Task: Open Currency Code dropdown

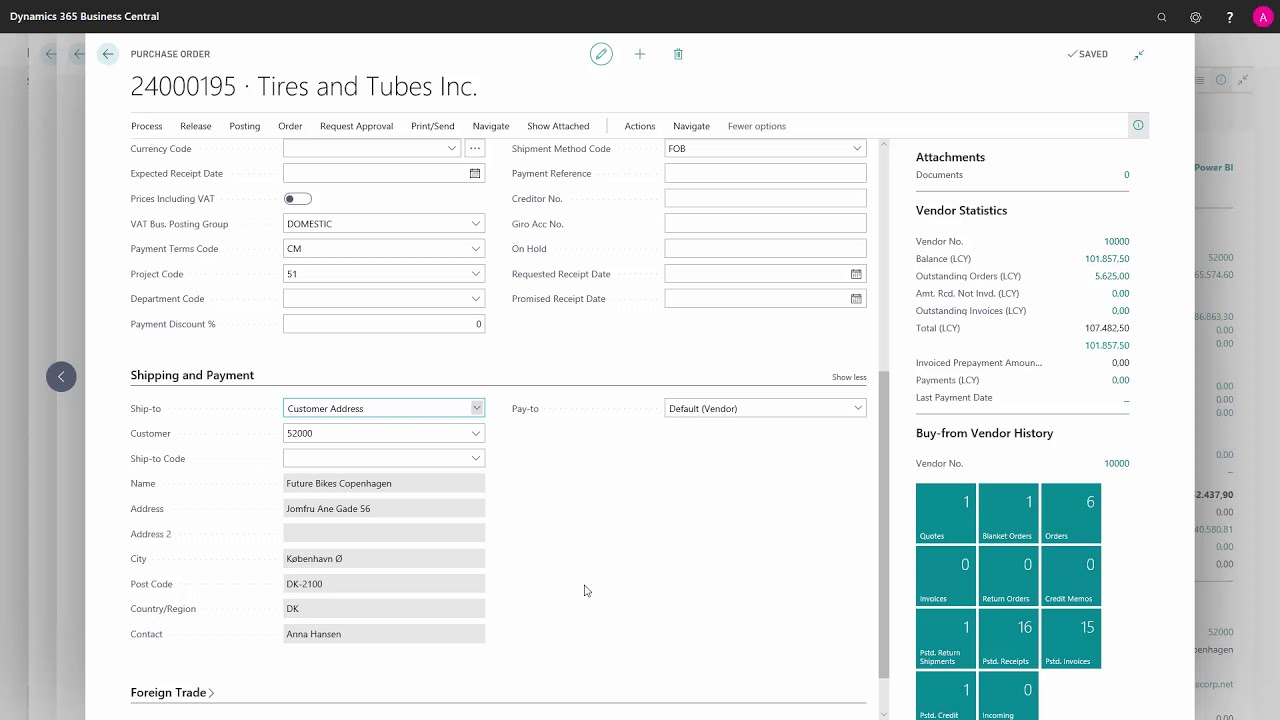Action: (x=452, y=148)
